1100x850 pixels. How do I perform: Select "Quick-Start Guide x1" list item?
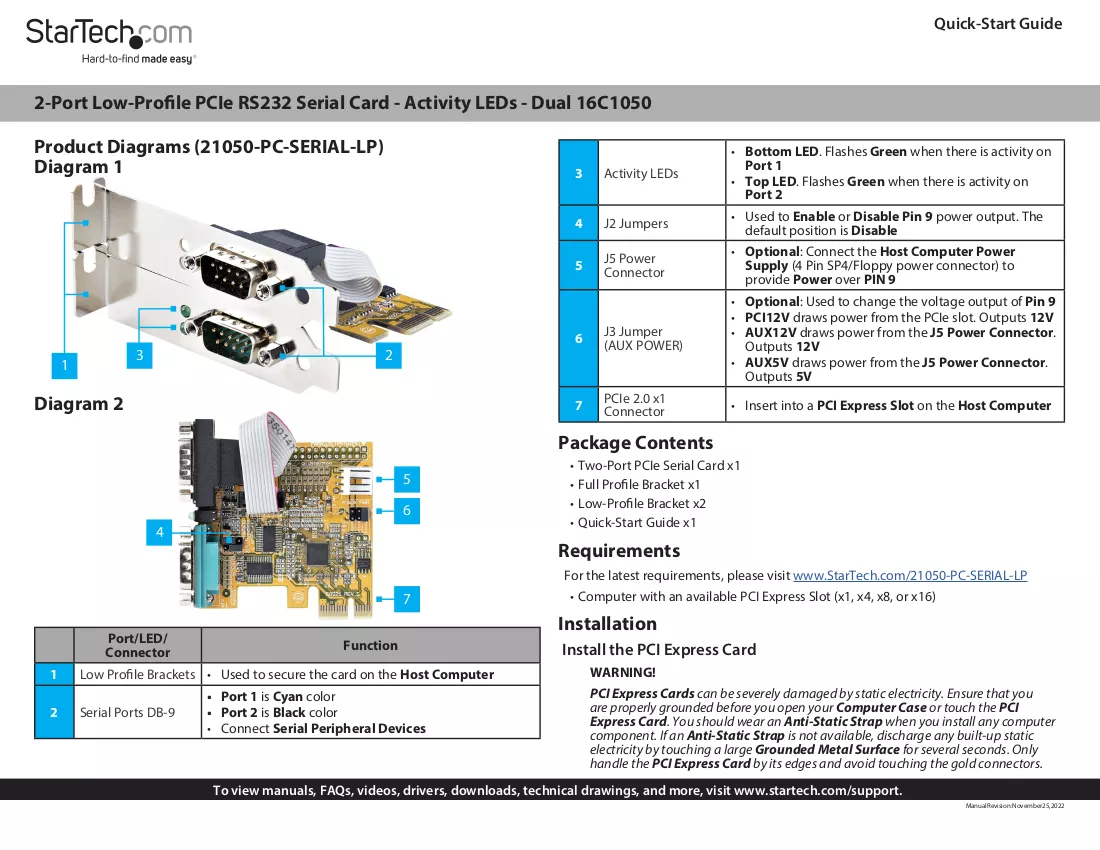[637, 522]
